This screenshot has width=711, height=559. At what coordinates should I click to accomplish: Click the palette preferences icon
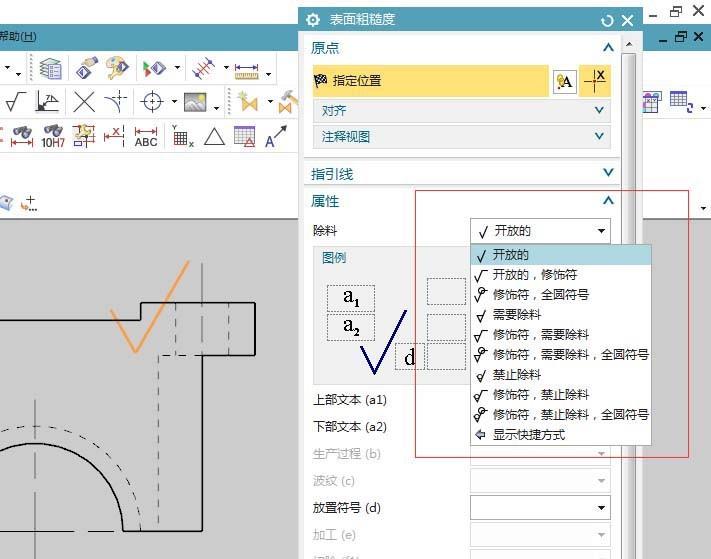(x=117, y=68)
